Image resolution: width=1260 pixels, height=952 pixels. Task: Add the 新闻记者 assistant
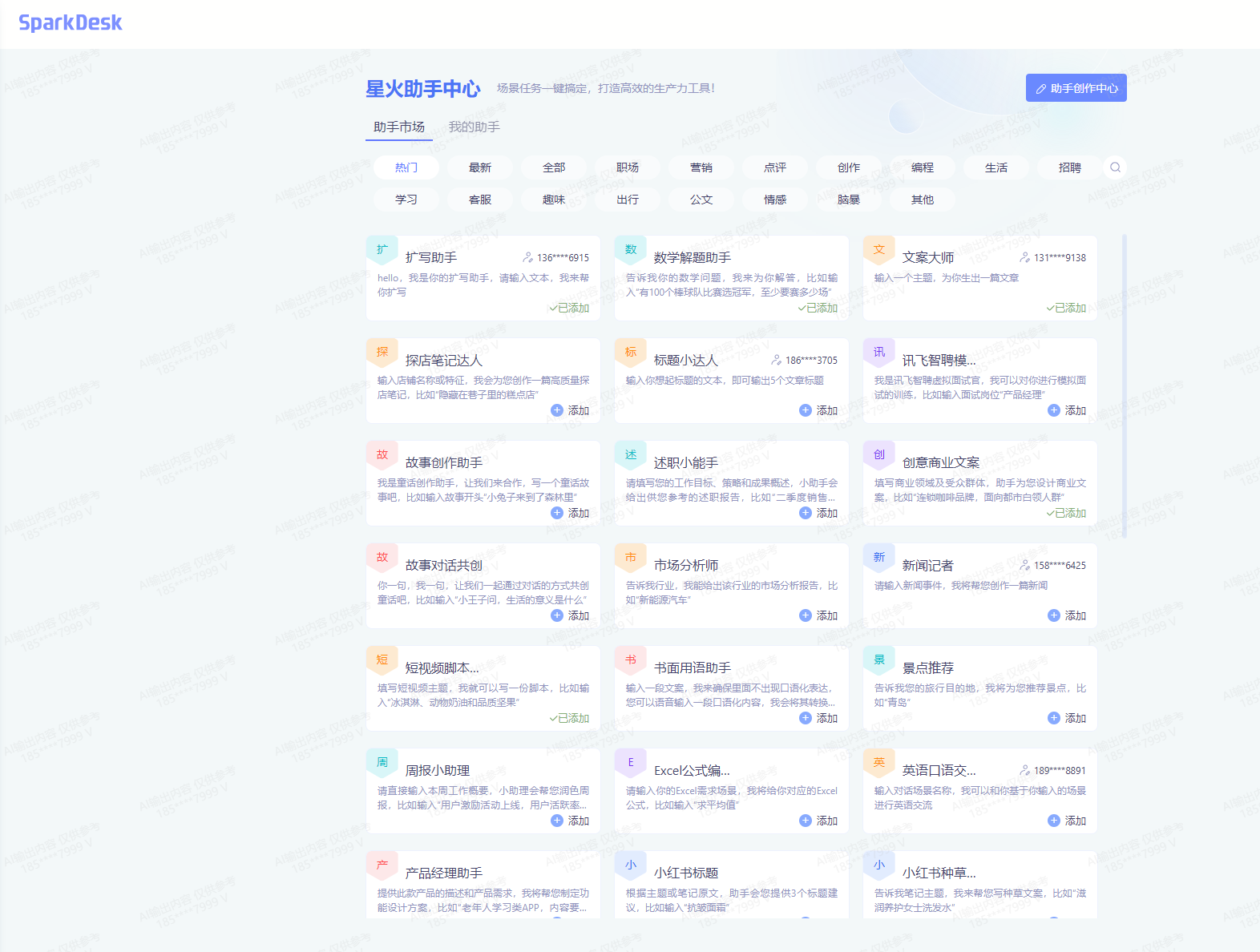pyautogui.click(x=1067, y=615)
